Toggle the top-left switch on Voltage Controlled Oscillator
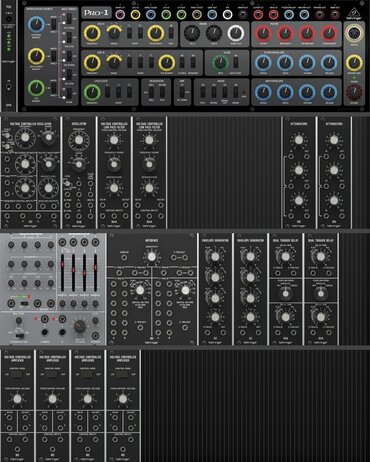 click(7, 136)
